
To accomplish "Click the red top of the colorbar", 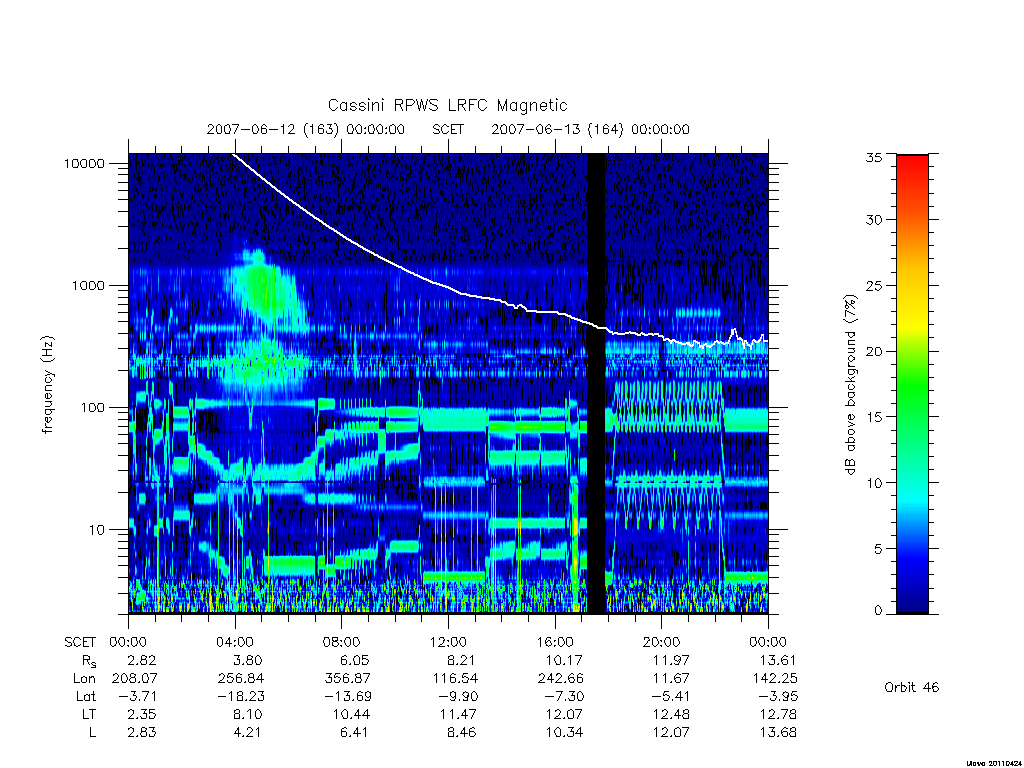I will coord(912,167).
